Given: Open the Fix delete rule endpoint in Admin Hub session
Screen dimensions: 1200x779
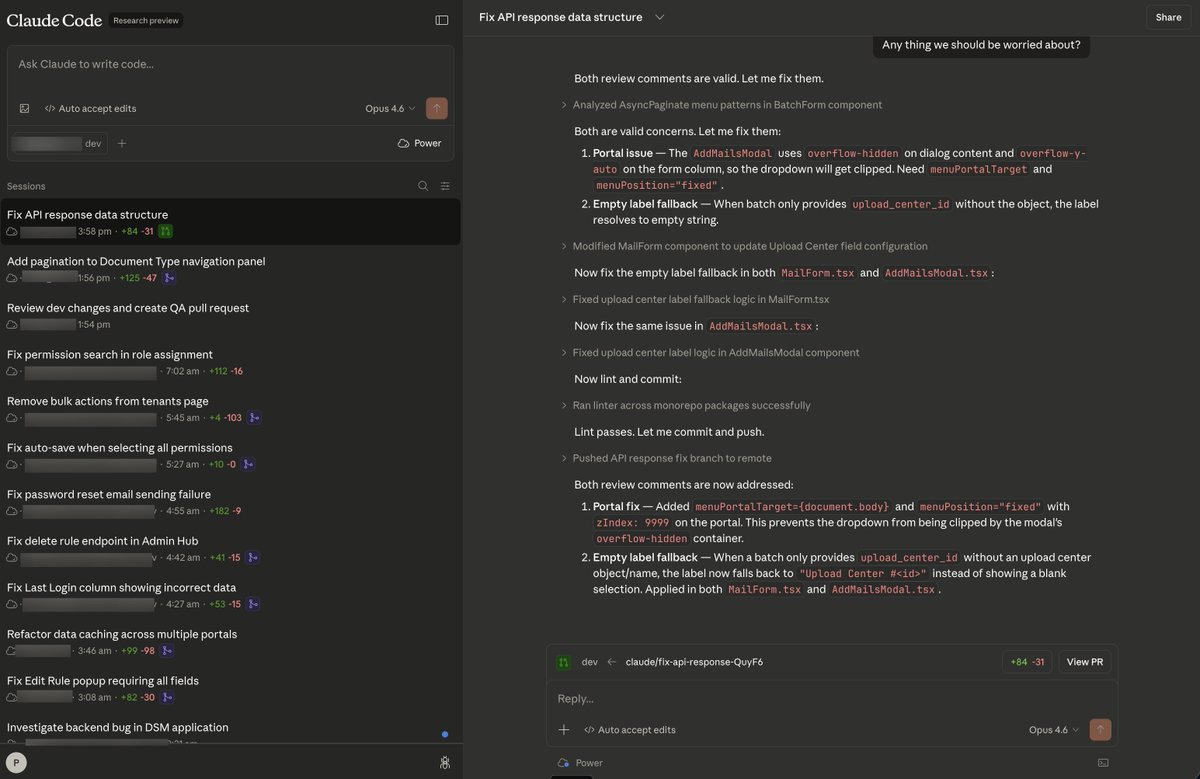Looking at the screenshot, I should coord(231,549).
